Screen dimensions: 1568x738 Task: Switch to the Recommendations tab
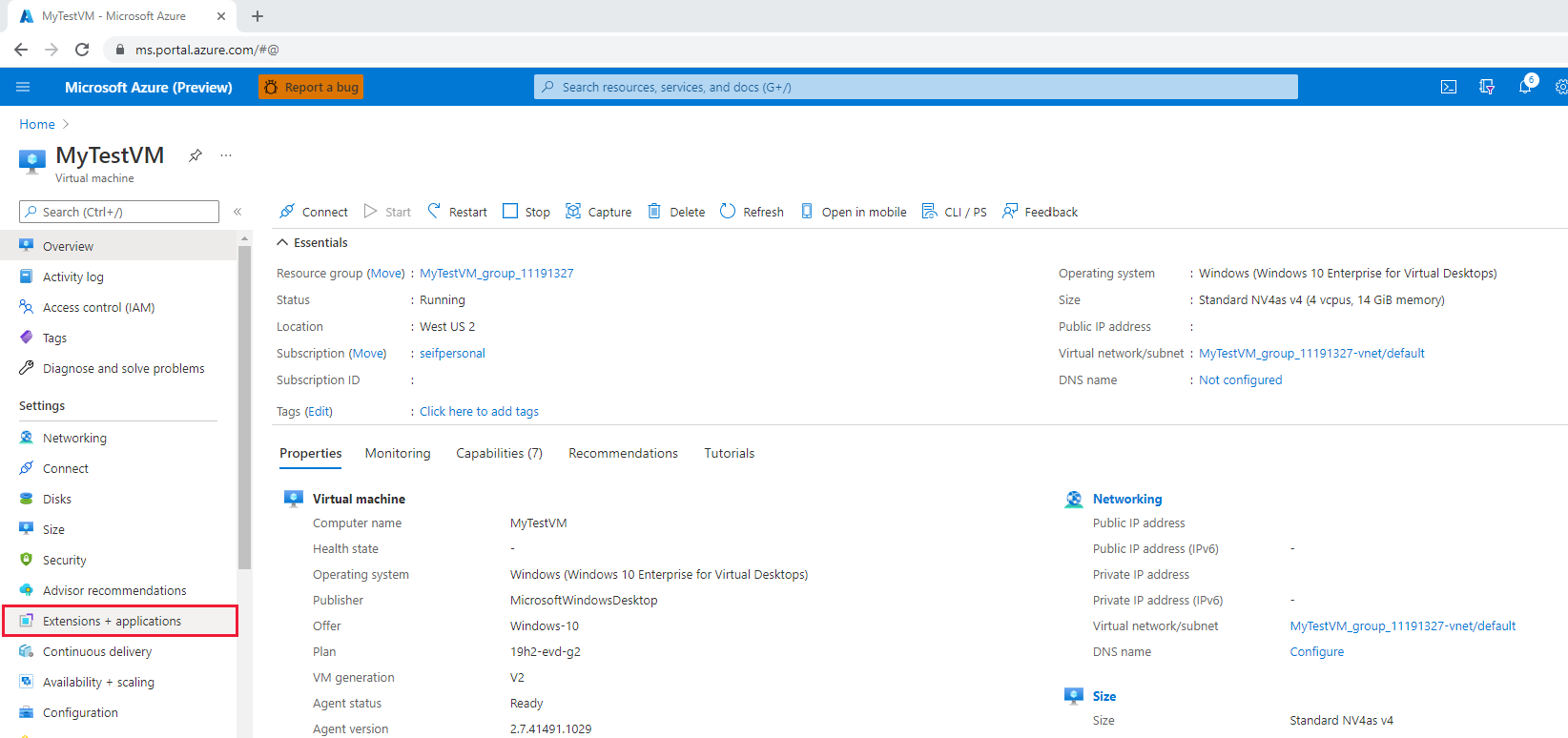[x=623, y=453]
